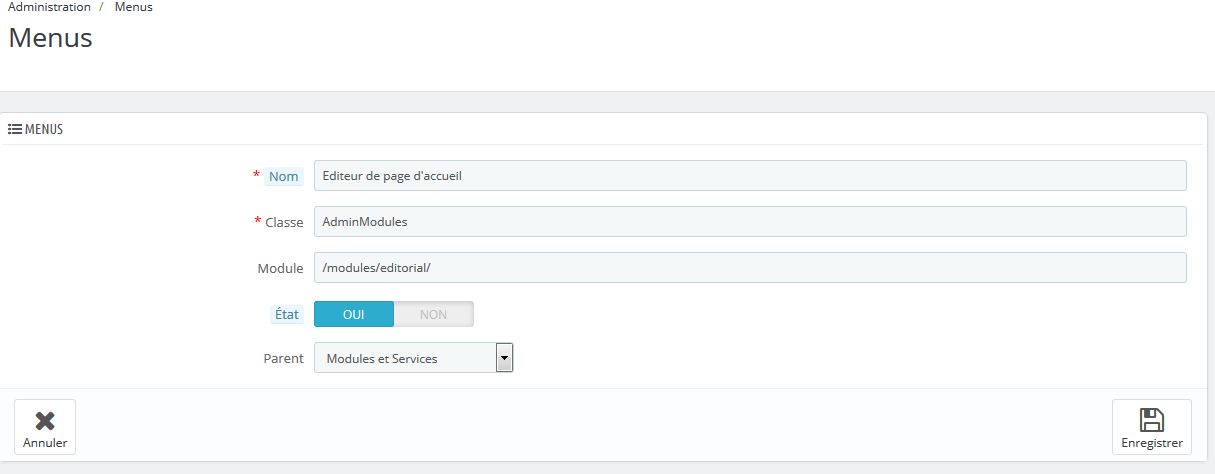The height and width of the screenshot is (474, 1215).
Task: Focus the Nom field with Editeur de page d'accueil
Action: click(750, 175)
